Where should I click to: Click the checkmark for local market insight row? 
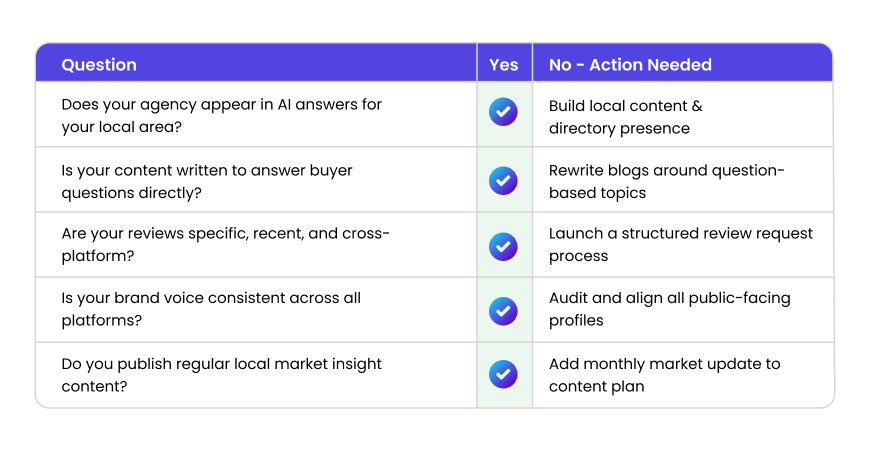point(503,374)
